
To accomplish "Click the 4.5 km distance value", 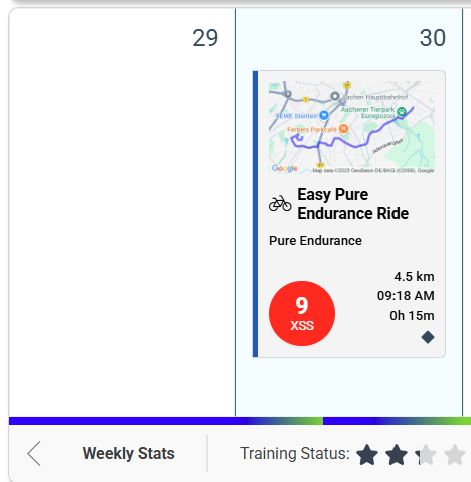I will tap(414, 277).
